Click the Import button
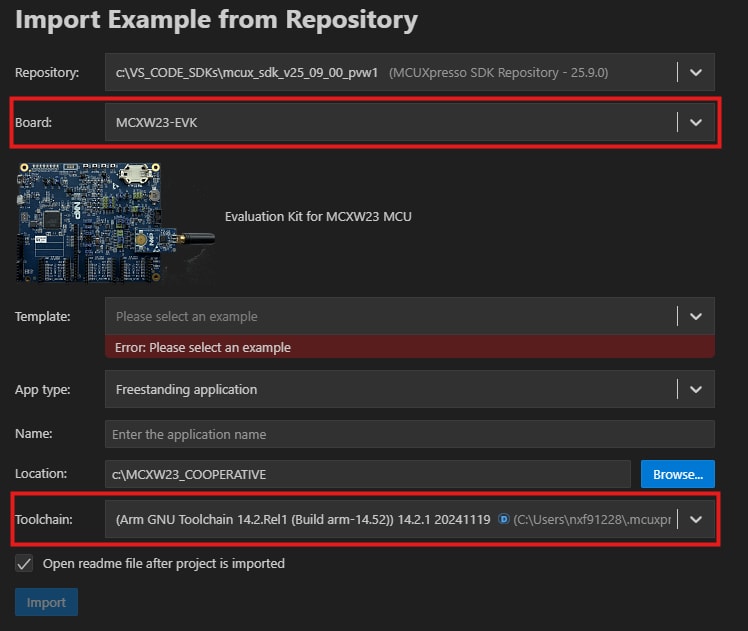Image resolution: width=748 pixels, height=631 pixels. click(46, 602)
